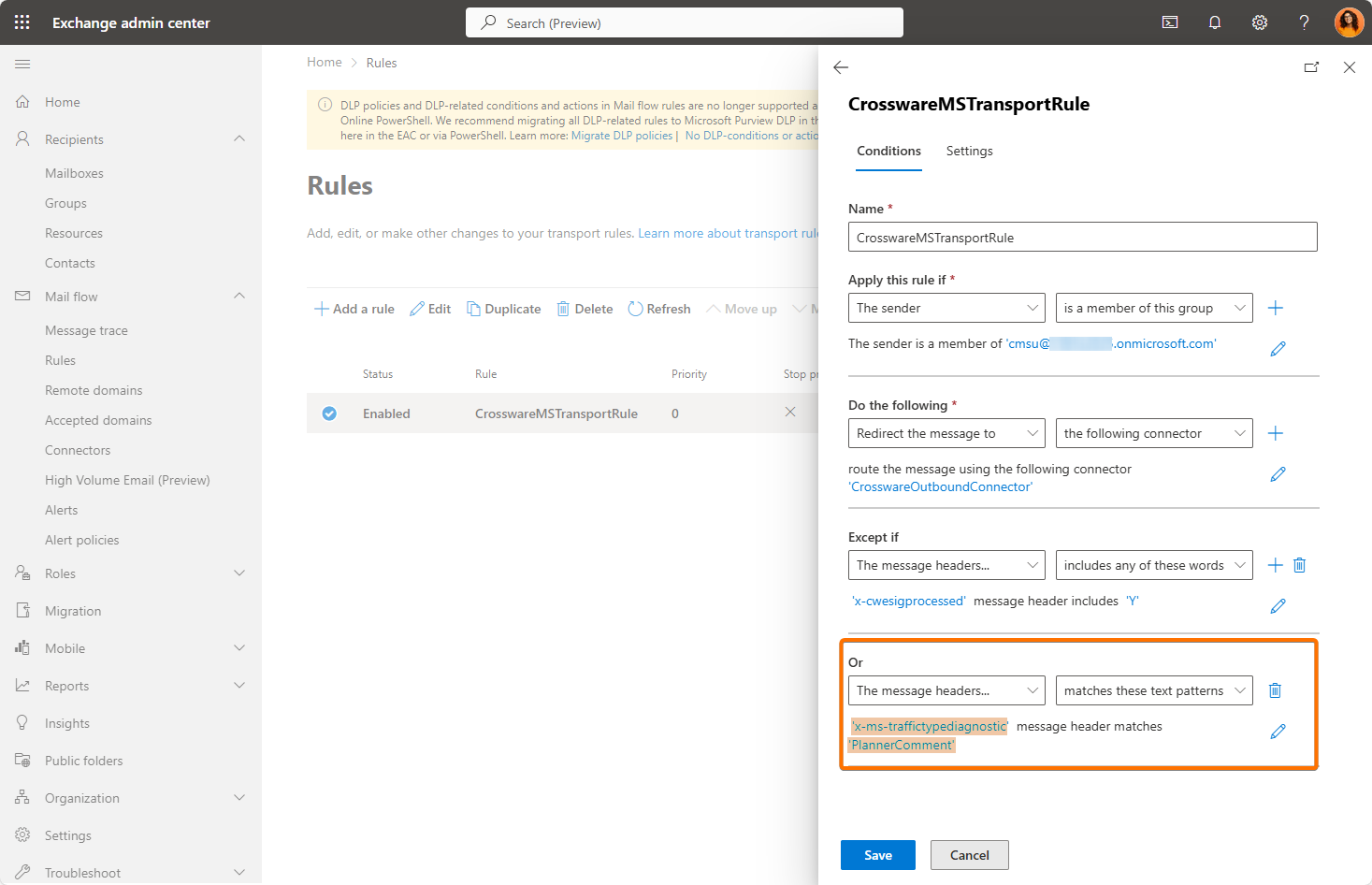Image resolution: width=1372 pixels, height=885 pixels.
Task: Click the rule Name input field
Action: (x=1082, y=238)
